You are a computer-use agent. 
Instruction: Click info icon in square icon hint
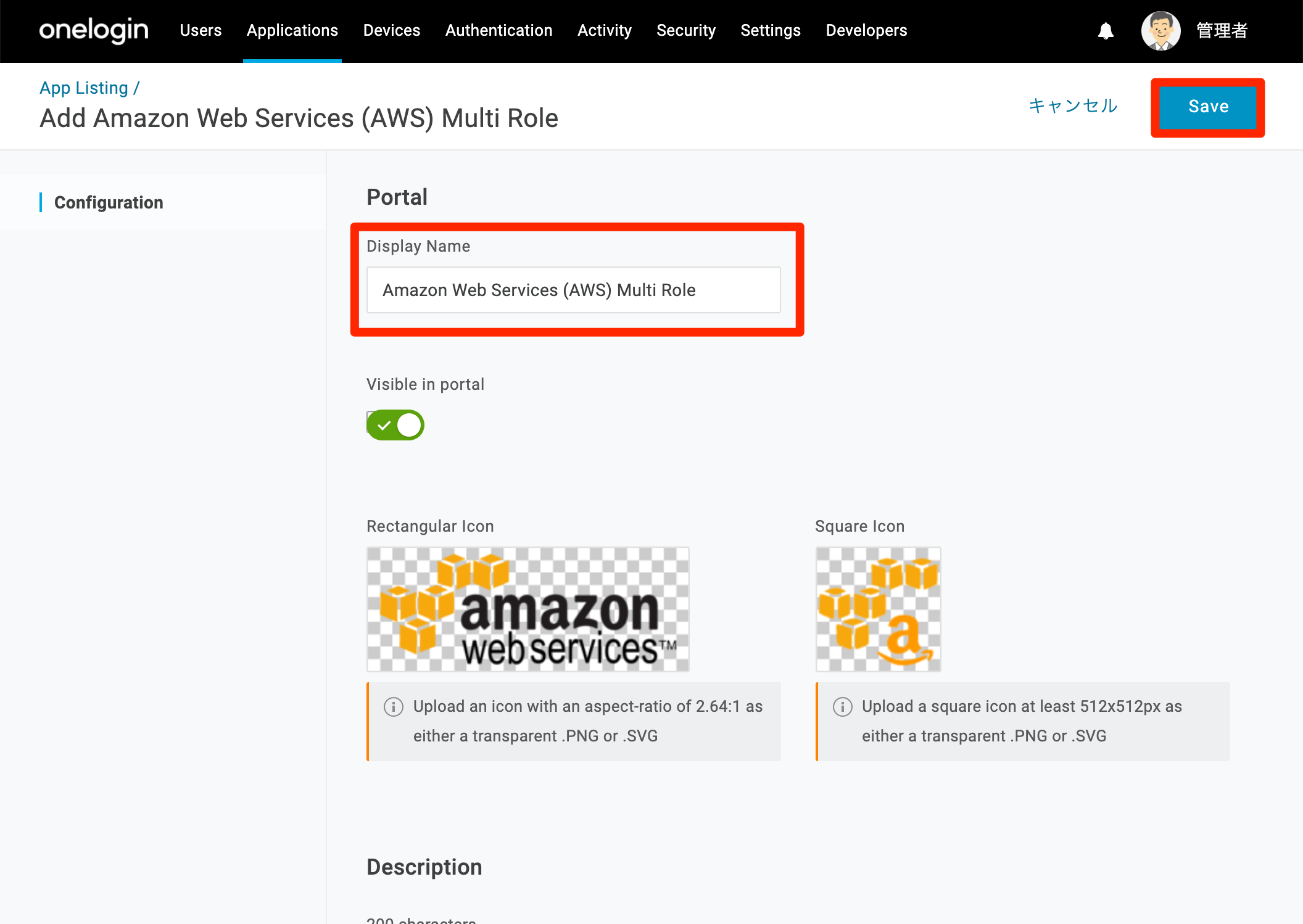(x=842, y=706)
